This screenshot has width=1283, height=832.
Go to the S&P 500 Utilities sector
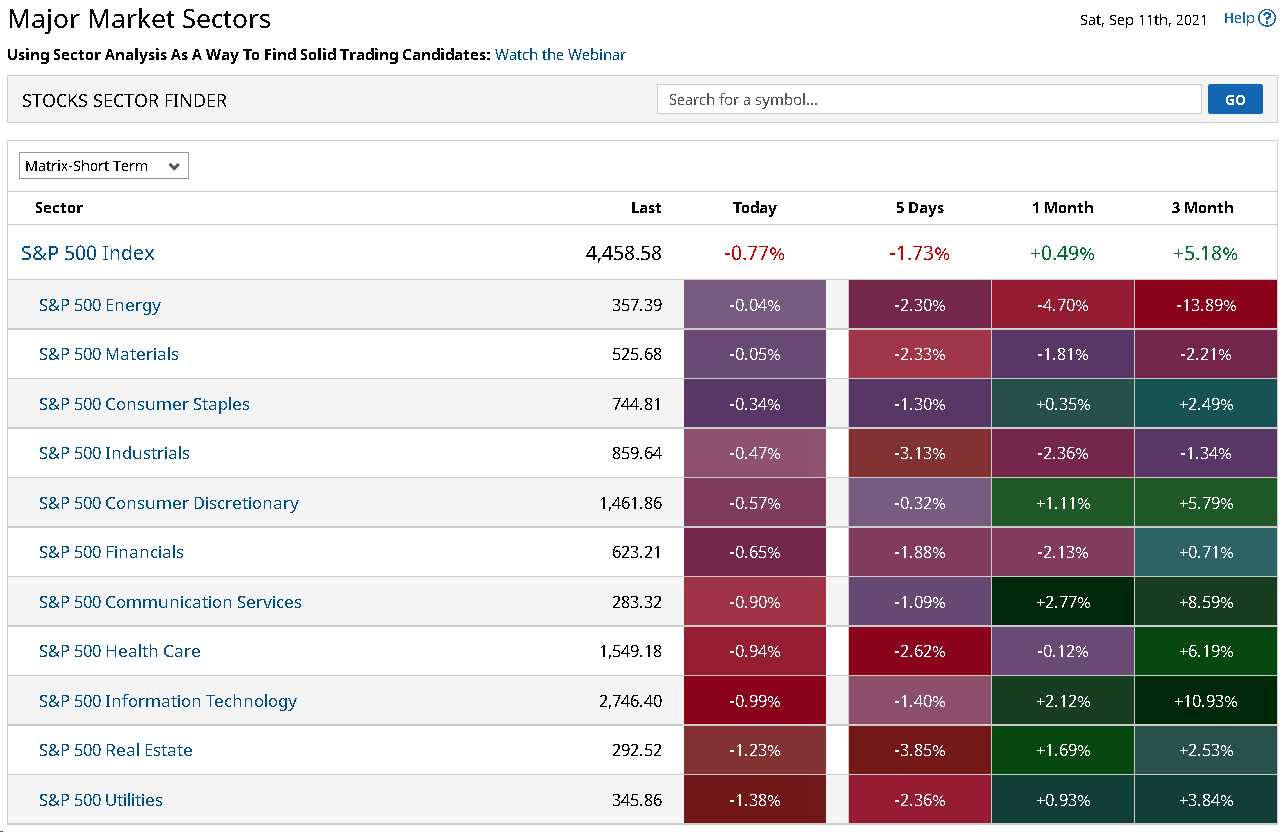101,800
